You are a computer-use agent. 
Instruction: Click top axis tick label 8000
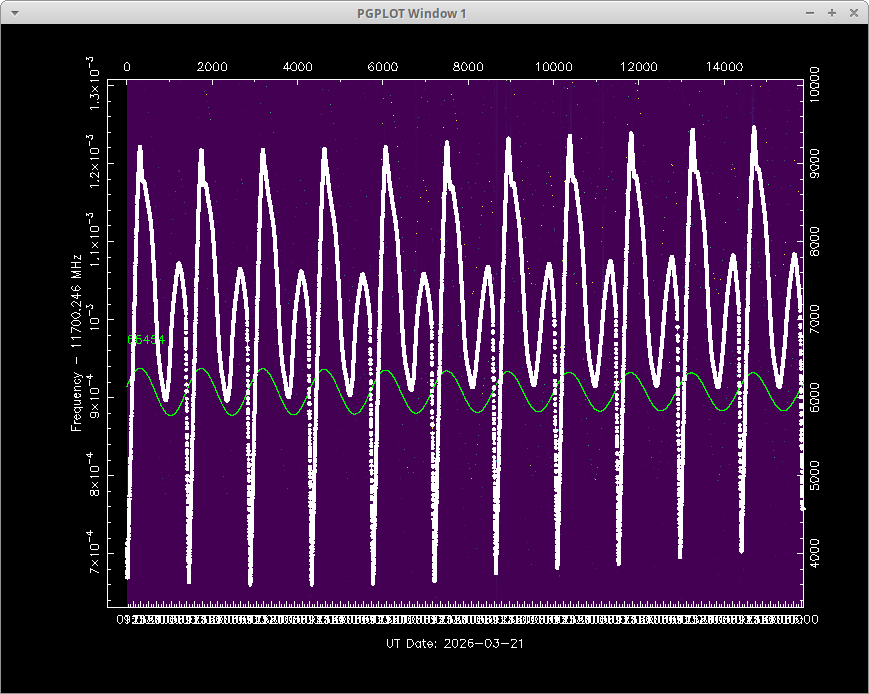tap(468, 67)
